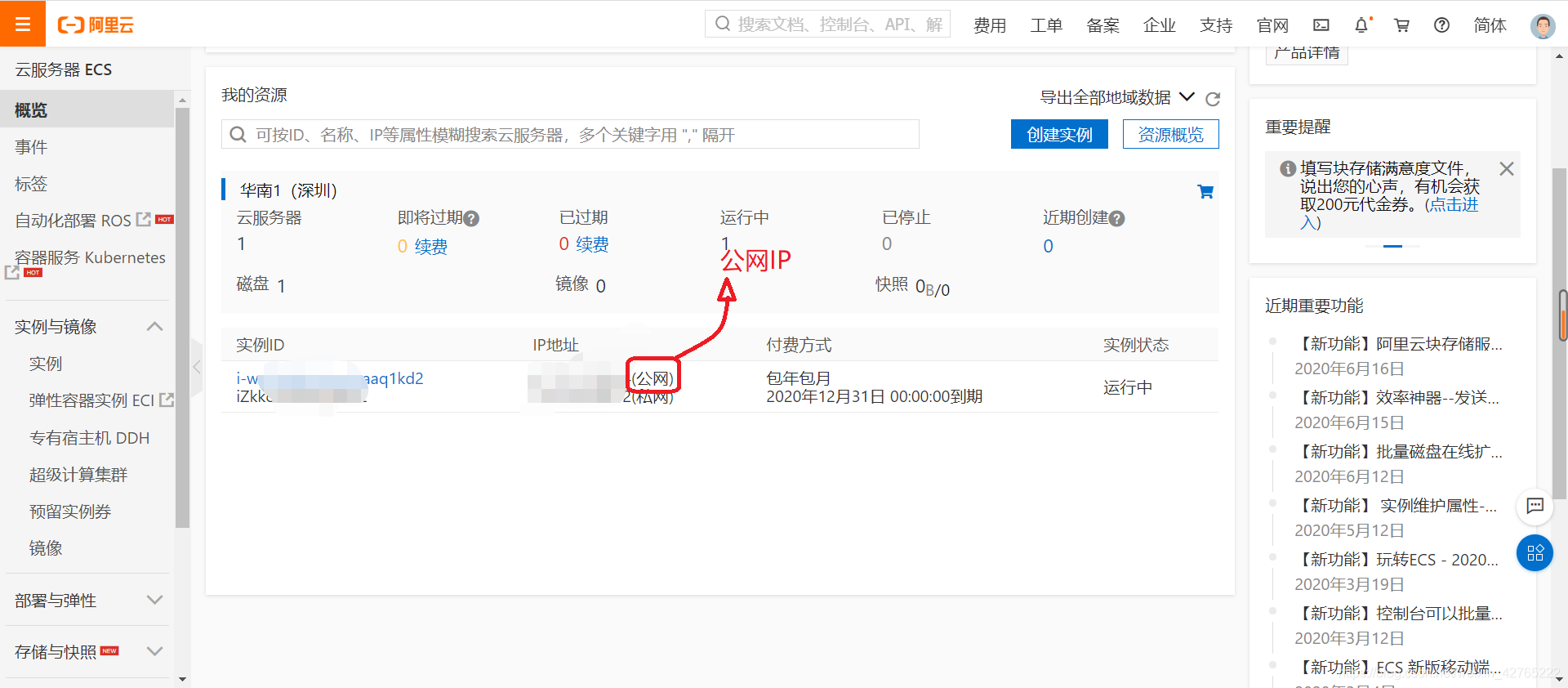Open the user avatar menu
This screenshot has width=1568, height=688.
[1543, 26]
